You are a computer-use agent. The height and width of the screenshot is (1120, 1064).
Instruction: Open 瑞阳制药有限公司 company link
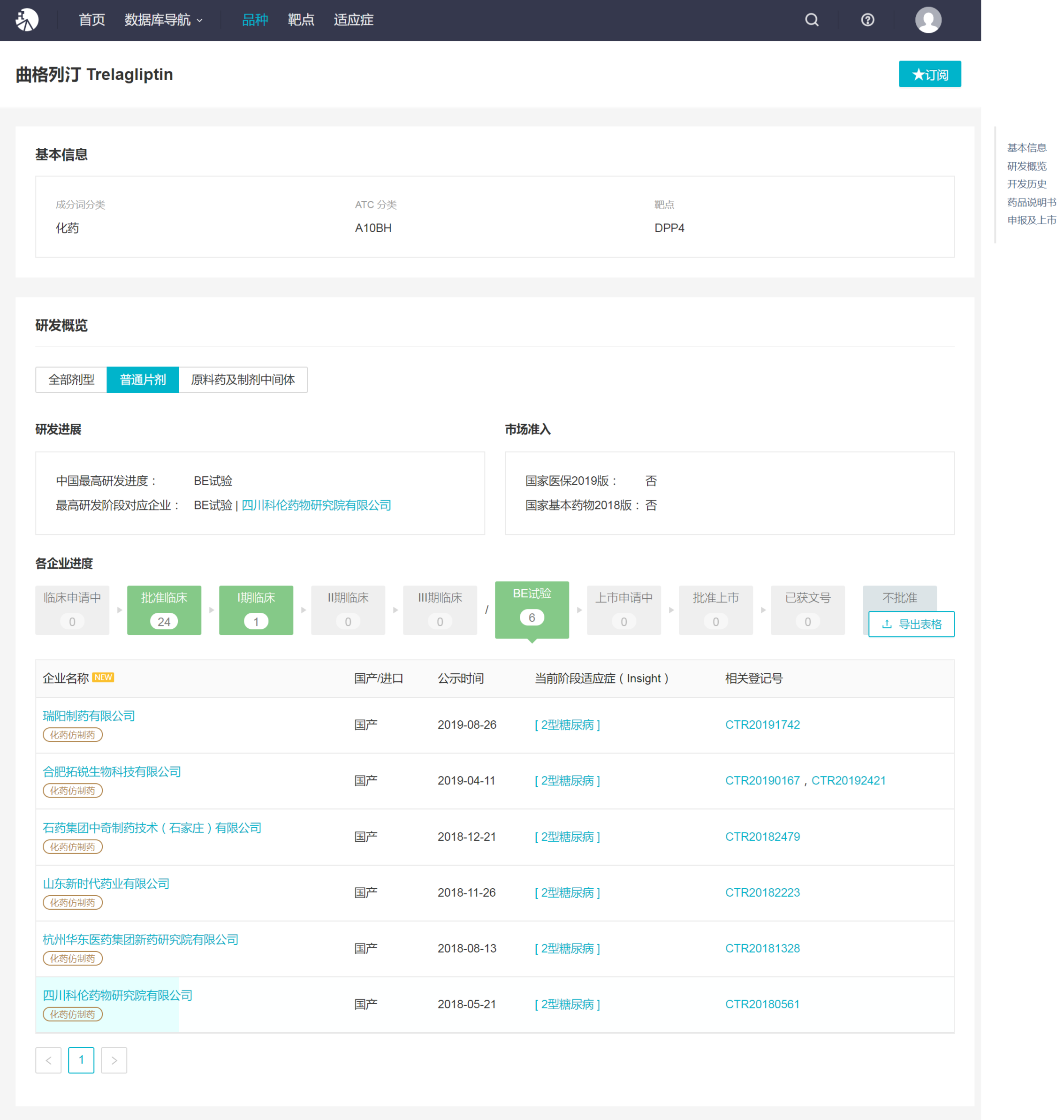point(89,716)
